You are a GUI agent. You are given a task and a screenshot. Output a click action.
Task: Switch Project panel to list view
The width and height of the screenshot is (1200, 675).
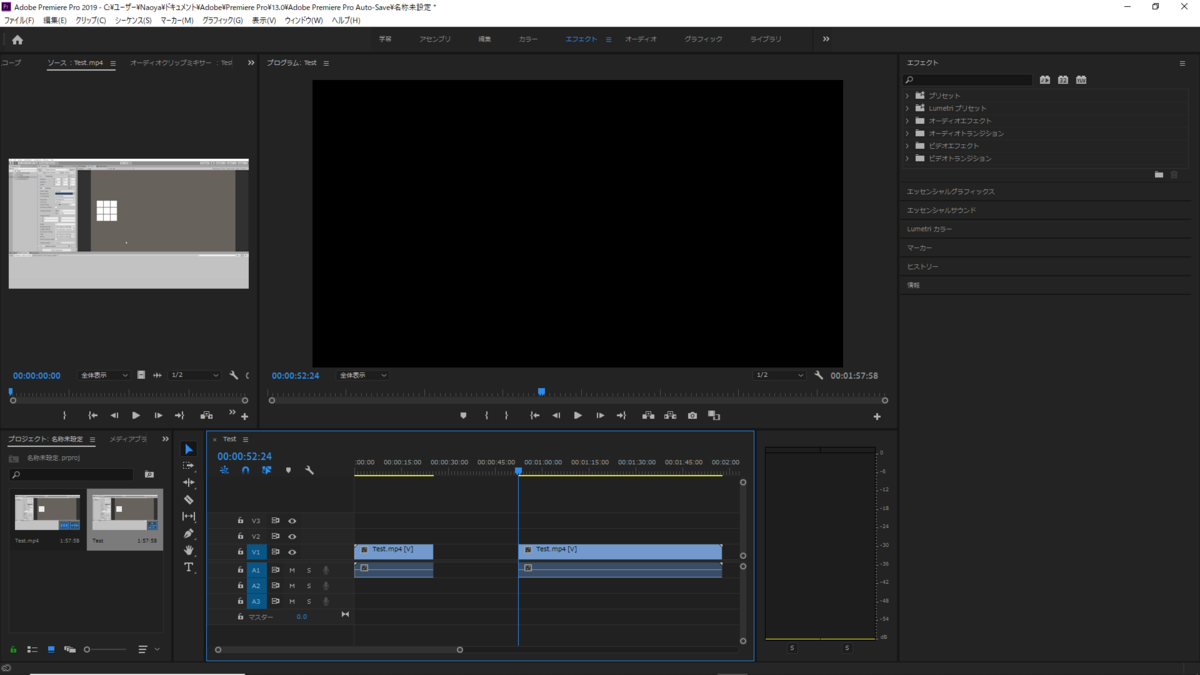32,650
